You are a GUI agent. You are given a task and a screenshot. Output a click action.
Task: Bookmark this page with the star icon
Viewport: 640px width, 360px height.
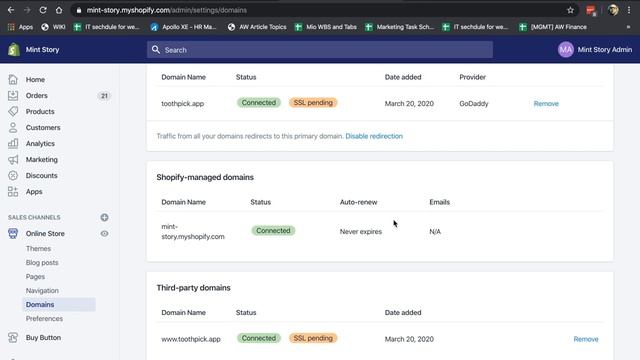(570, 10)
